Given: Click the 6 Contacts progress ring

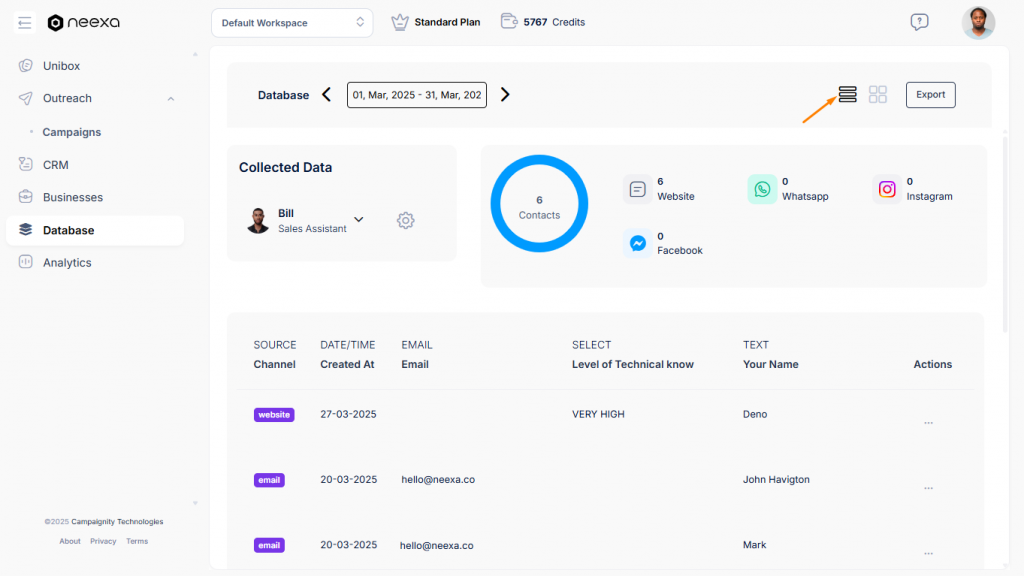Looking at the screenshot, I should [x=539, y=204].
